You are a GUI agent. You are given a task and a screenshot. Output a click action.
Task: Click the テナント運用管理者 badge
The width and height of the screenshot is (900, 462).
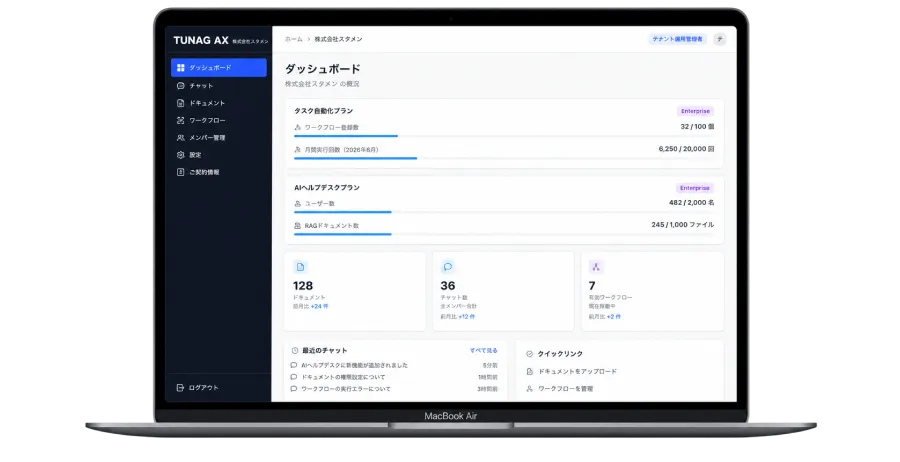677,39
